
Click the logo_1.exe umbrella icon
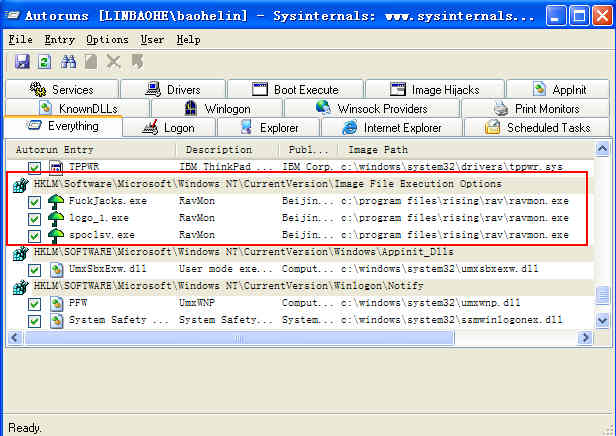point(56,219)
